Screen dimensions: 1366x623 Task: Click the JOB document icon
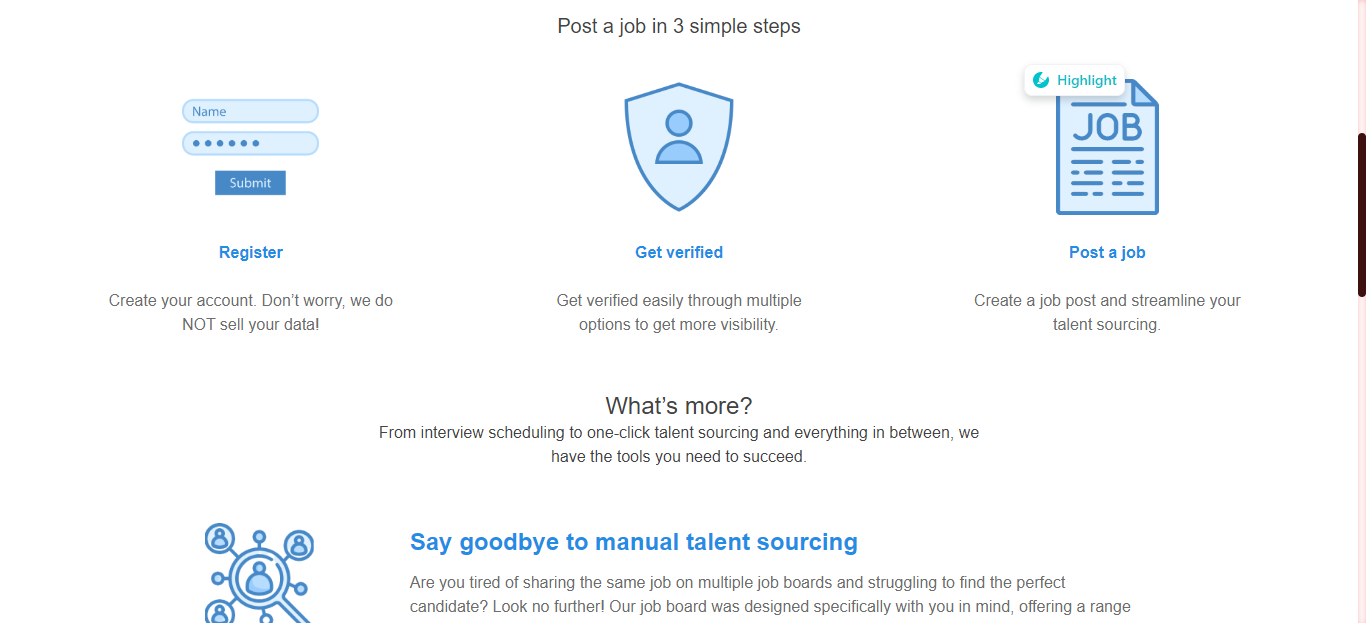pyautogui.click(x=1107, y=147)
